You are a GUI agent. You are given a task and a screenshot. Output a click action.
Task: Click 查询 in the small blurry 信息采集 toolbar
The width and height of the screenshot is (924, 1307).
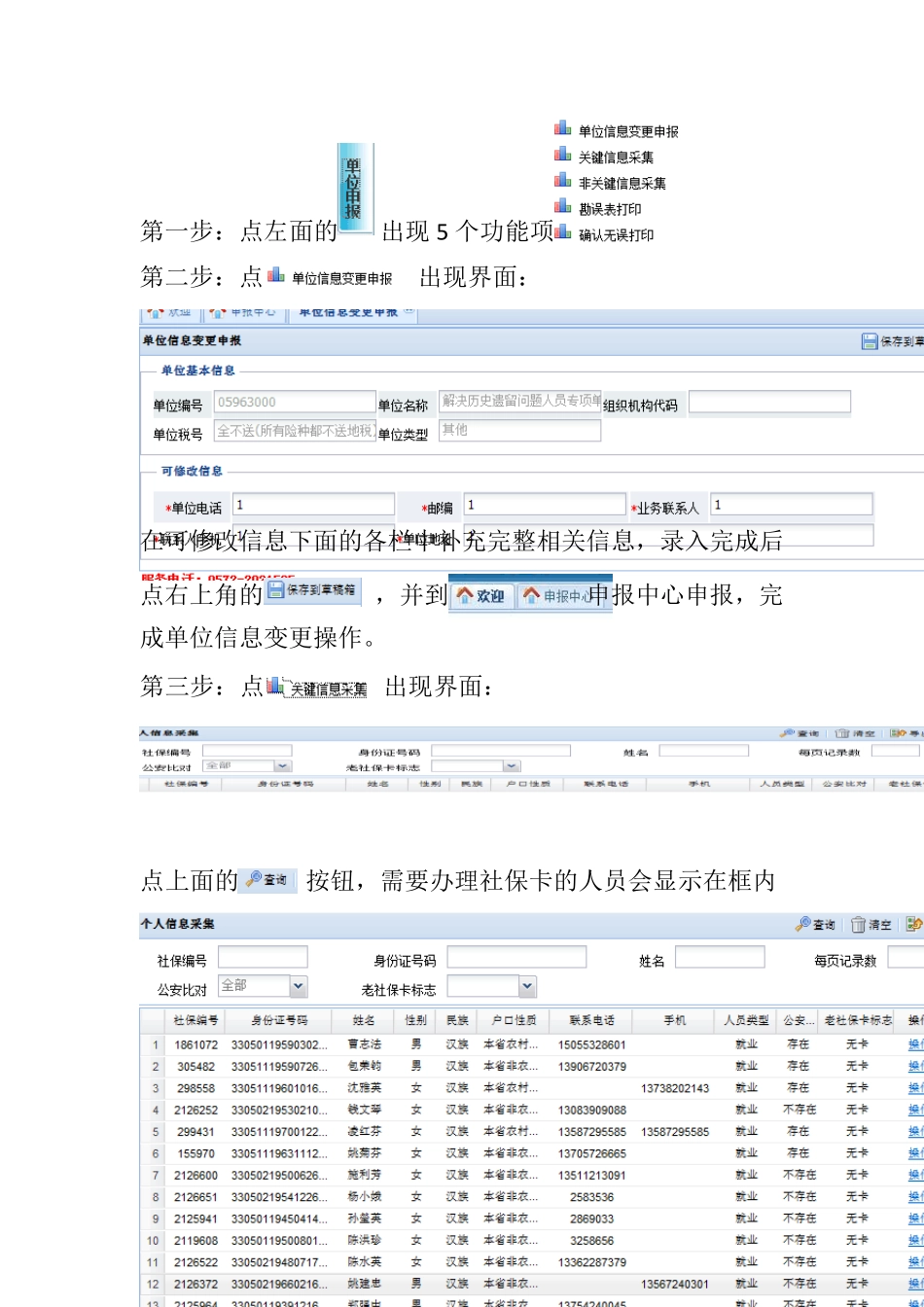coord(800,733)
